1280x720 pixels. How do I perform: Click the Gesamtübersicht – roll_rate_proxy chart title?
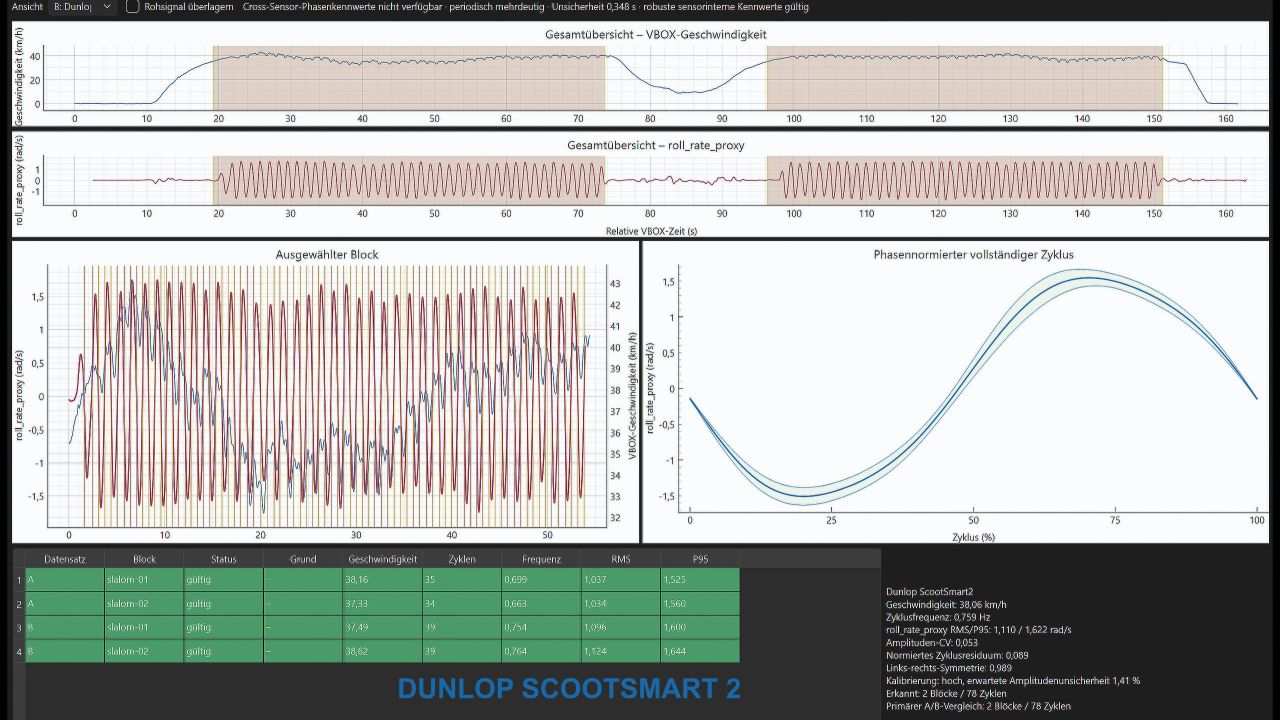point(656,145)
